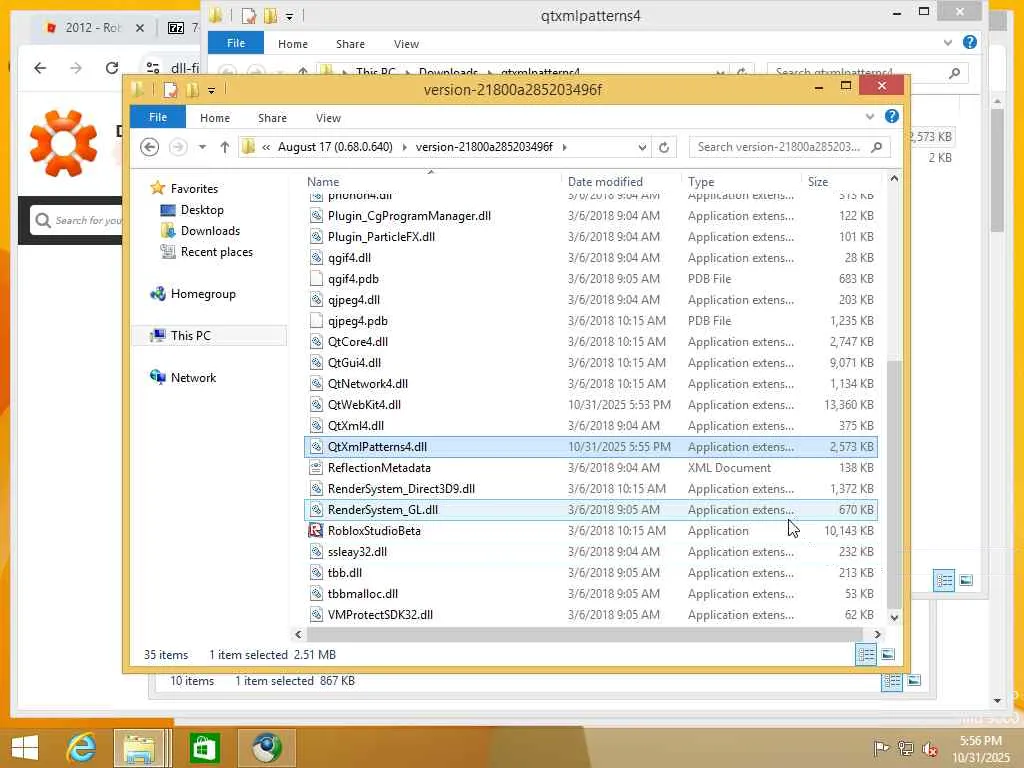Viewport: 1024px width, 768px height.
Task: Select ReflectionMetadata XML document icon
Action: (x=316, y=468)
